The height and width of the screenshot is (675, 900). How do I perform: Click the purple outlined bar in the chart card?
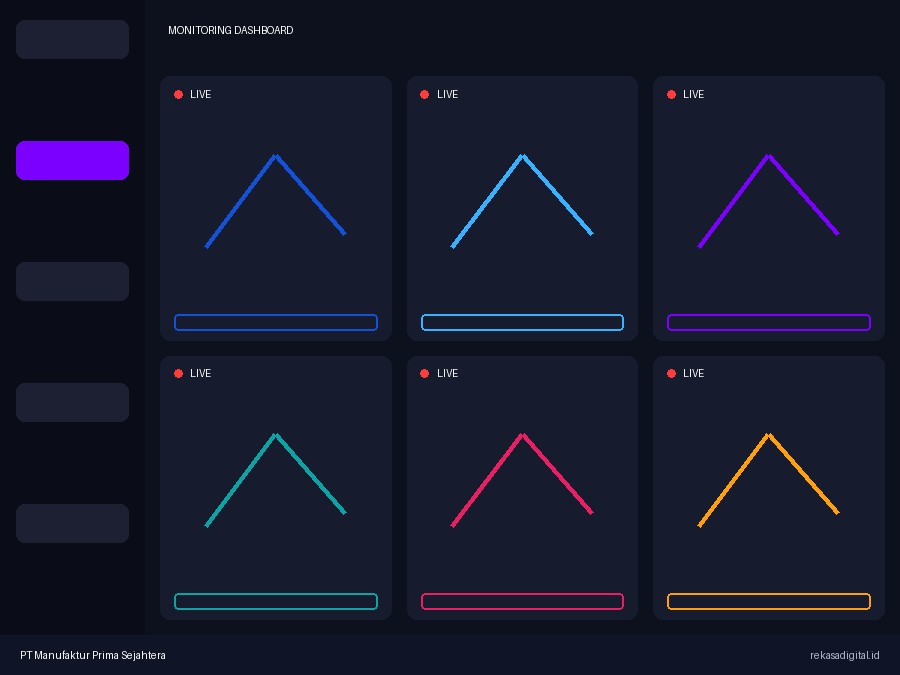pyautogui.click(x=769, y=323)
